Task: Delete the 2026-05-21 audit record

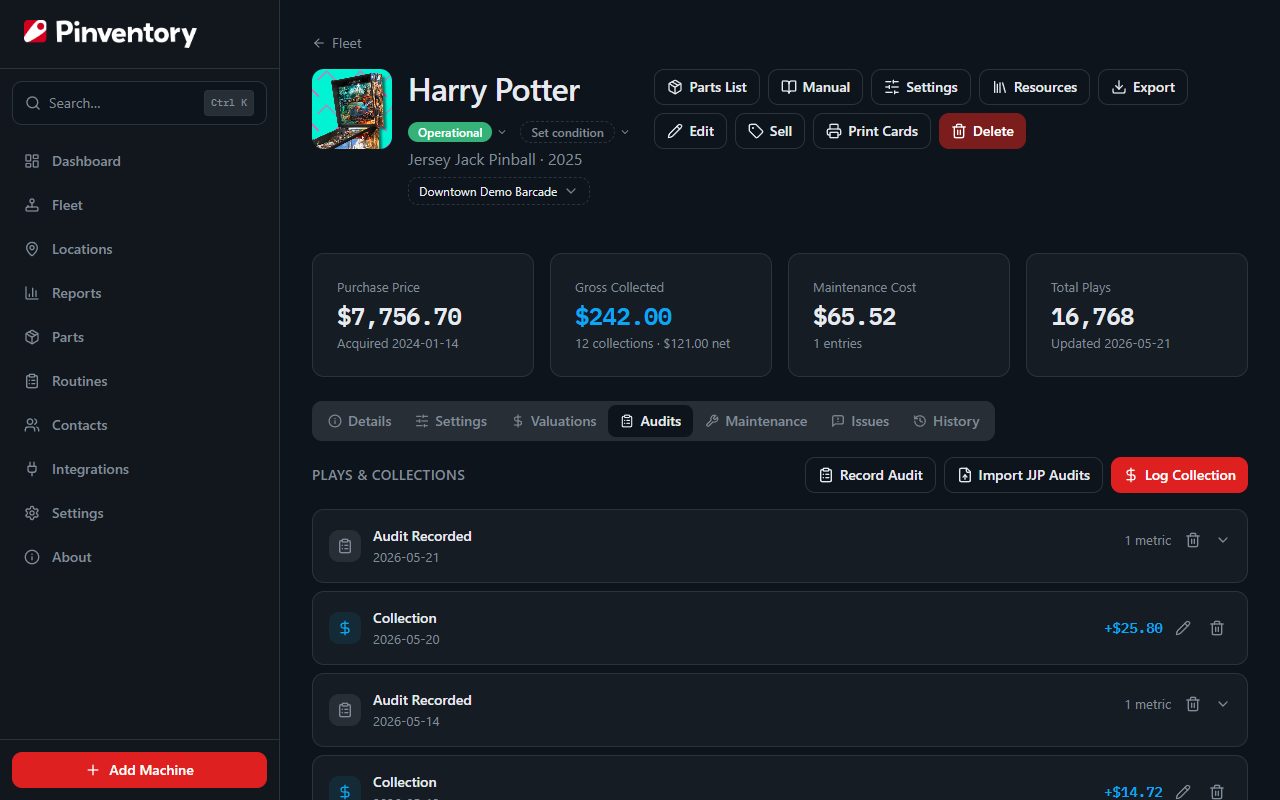Action: tap(1193, 540)
